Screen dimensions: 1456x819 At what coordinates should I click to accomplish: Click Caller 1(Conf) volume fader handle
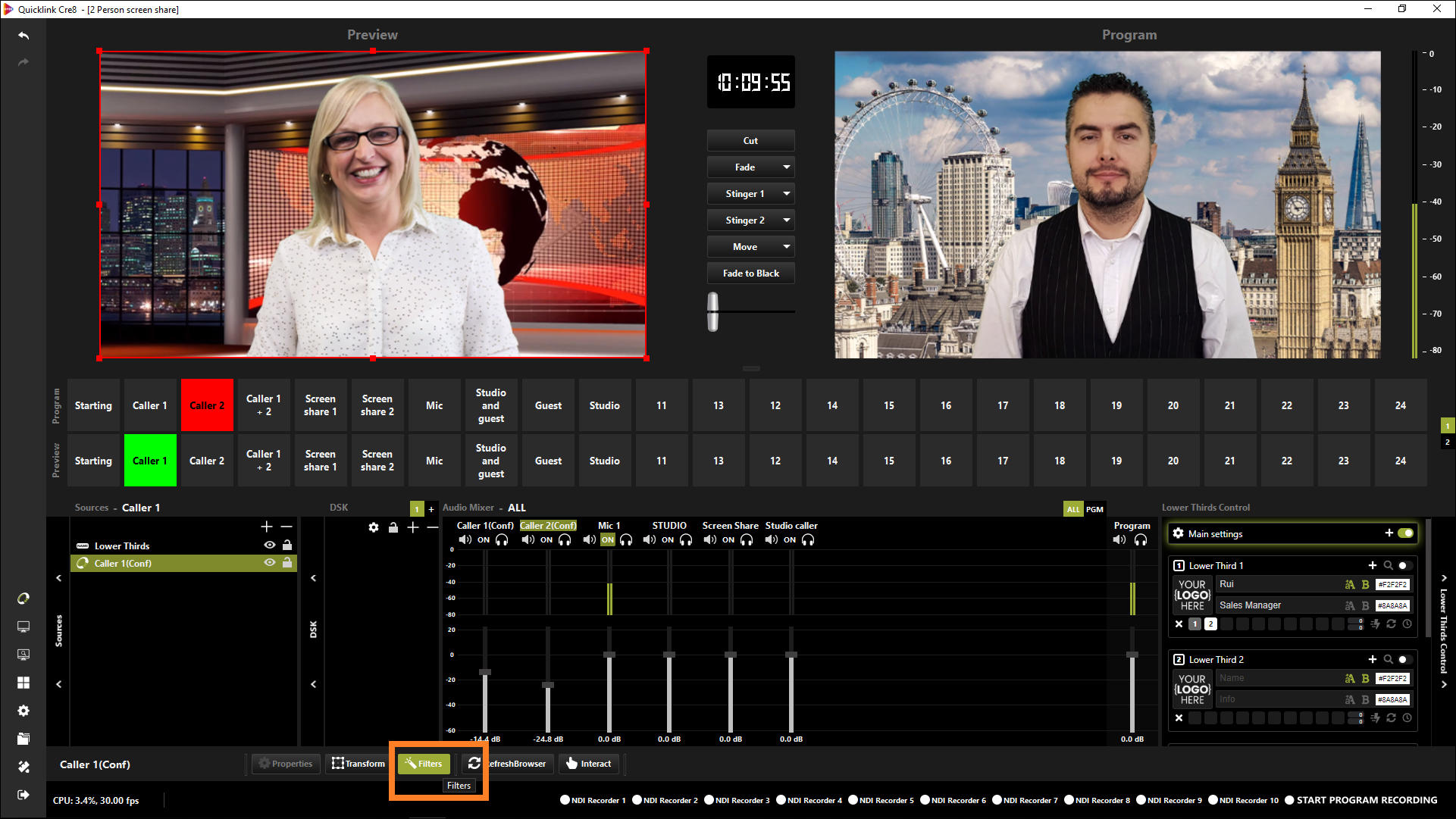click(x=485, y=672)
